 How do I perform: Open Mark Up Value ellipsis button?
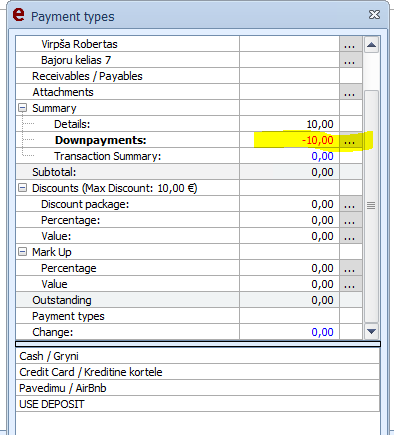coord(351,284)
